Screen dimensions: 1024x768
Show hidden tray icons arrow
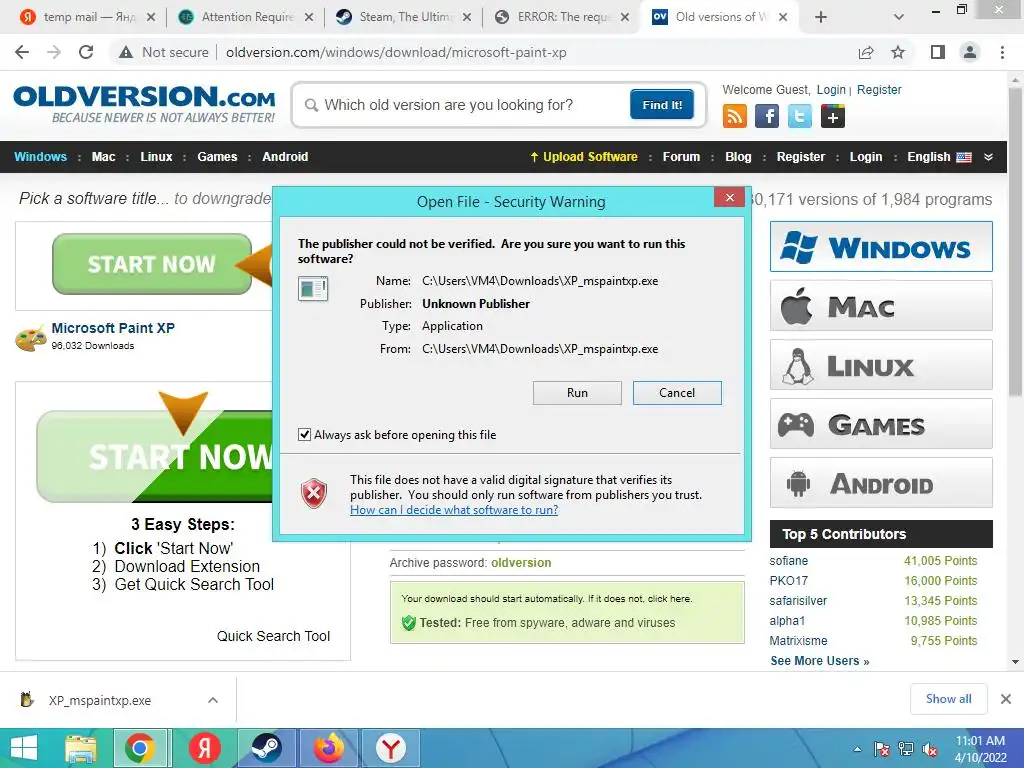pyautogui.click(x=857, y=750)
